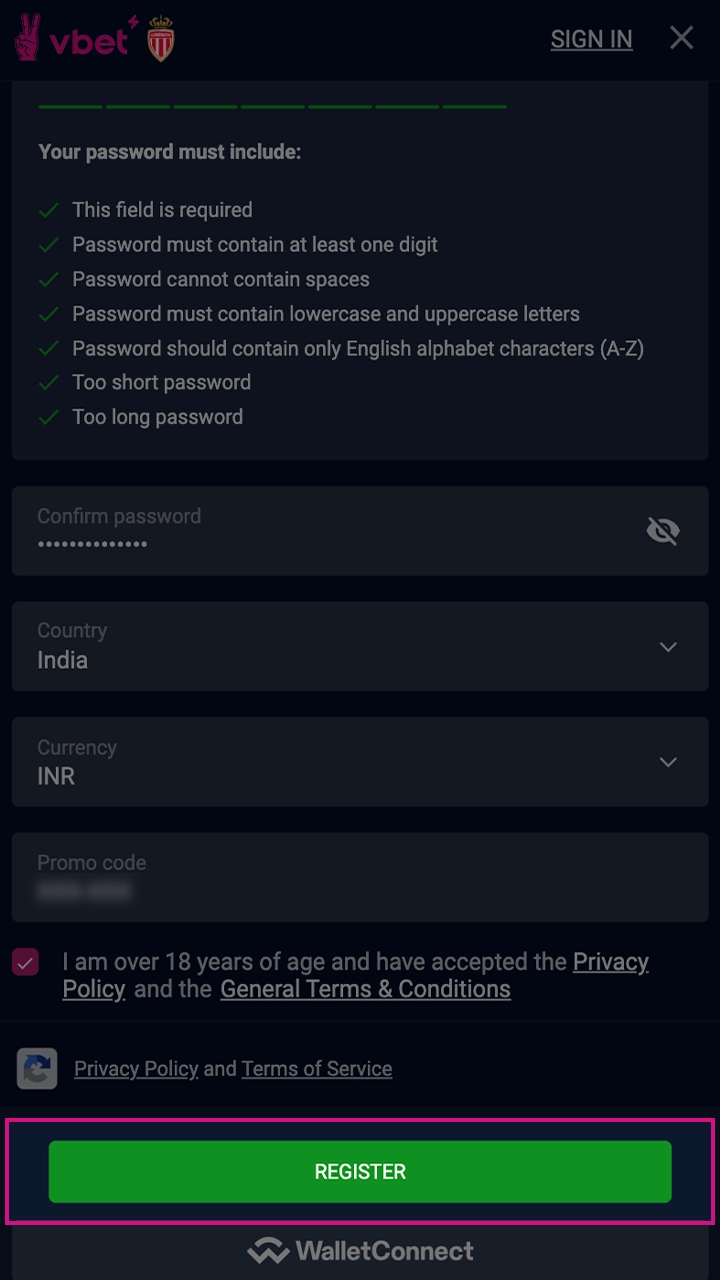Click the Currency field chevron arrow
This screenshot has width=720, height=1280.
(668, 762)
